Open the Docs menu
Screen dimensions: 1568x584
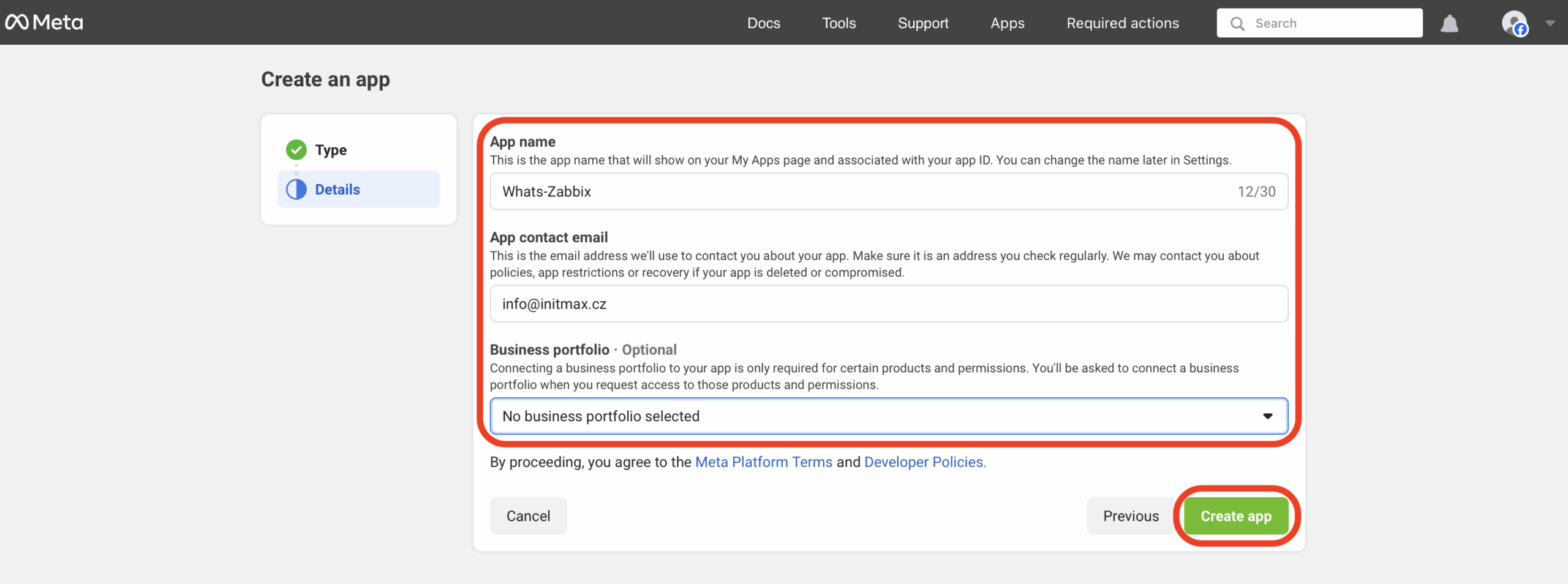click(764, 23)
